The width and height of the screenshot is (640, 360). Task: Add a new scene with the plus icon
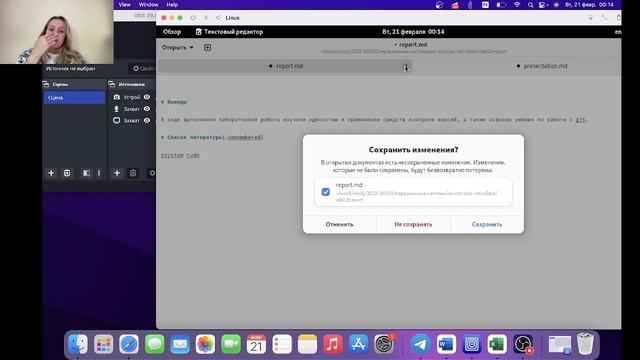pyautogui.click(x=51, y=173)
